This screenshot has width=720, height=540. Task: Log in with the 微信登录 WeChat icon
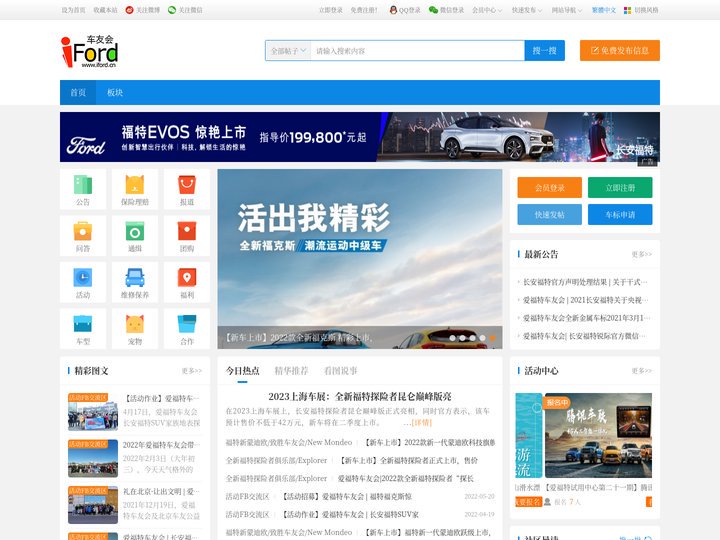(433, 10)
